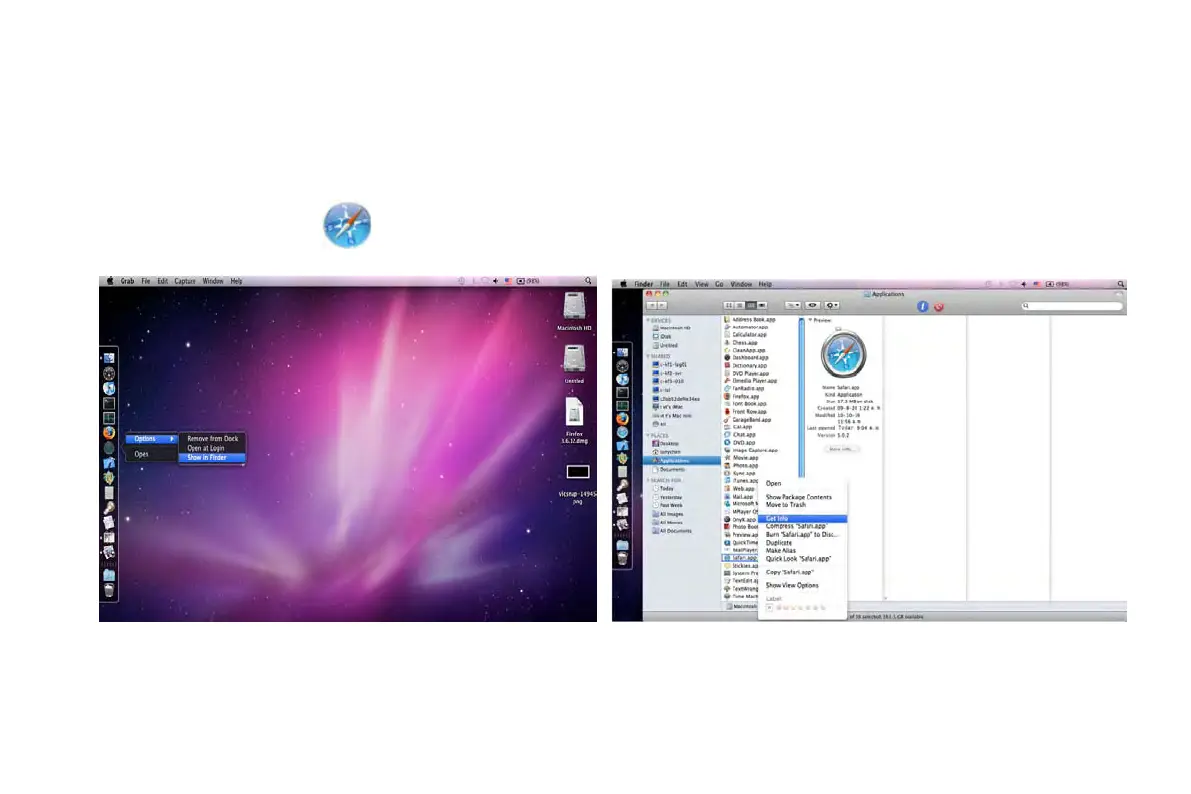Click the blue file list scrollbar
This screenshot has height=794, width=1191.
pyautogui.click(x=801, y=397)
